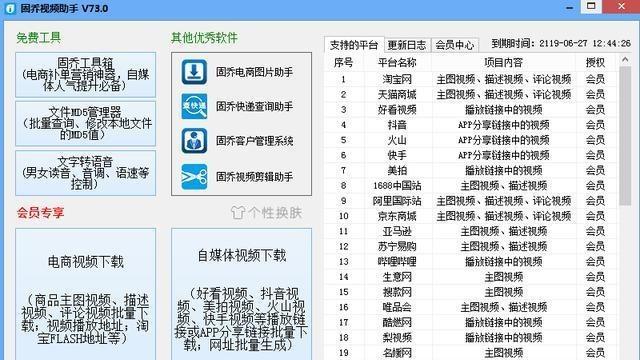Select the 淘宝网 row
Screen dimensions: 640x360
[x=470, y=79]
